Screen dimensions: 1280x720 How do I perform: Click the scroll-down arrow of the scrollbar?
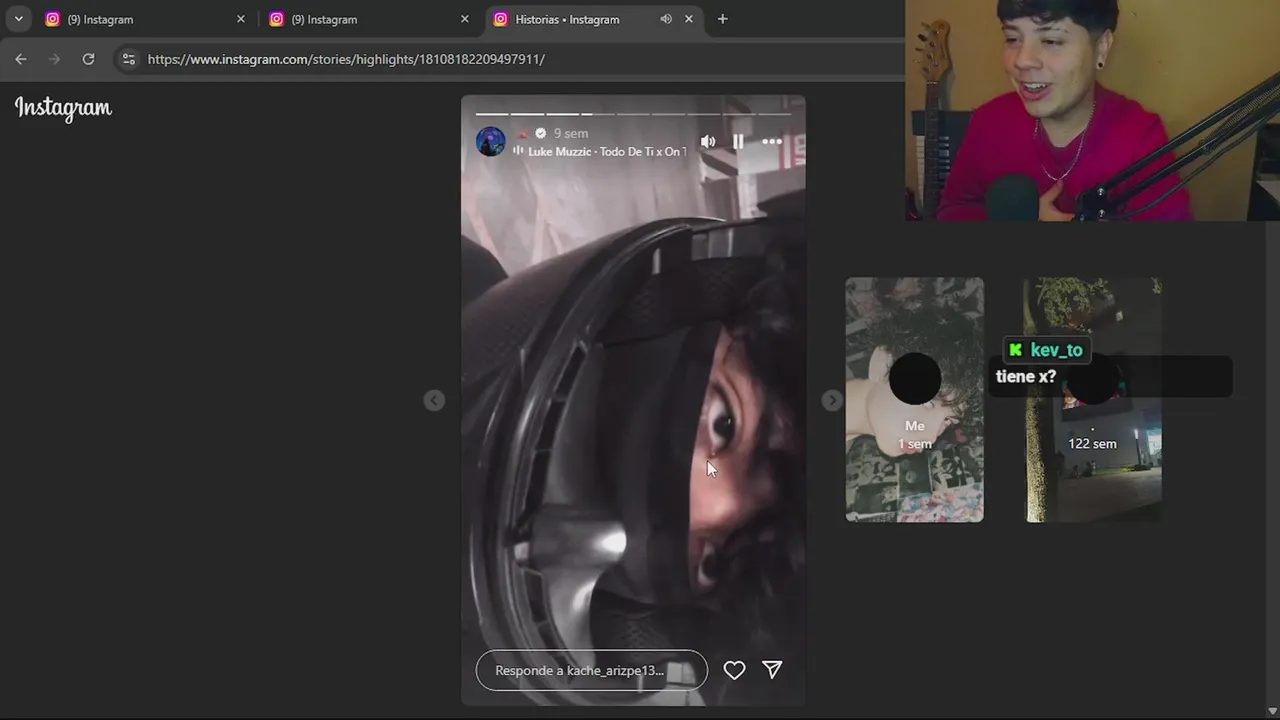coord(1272,711)
